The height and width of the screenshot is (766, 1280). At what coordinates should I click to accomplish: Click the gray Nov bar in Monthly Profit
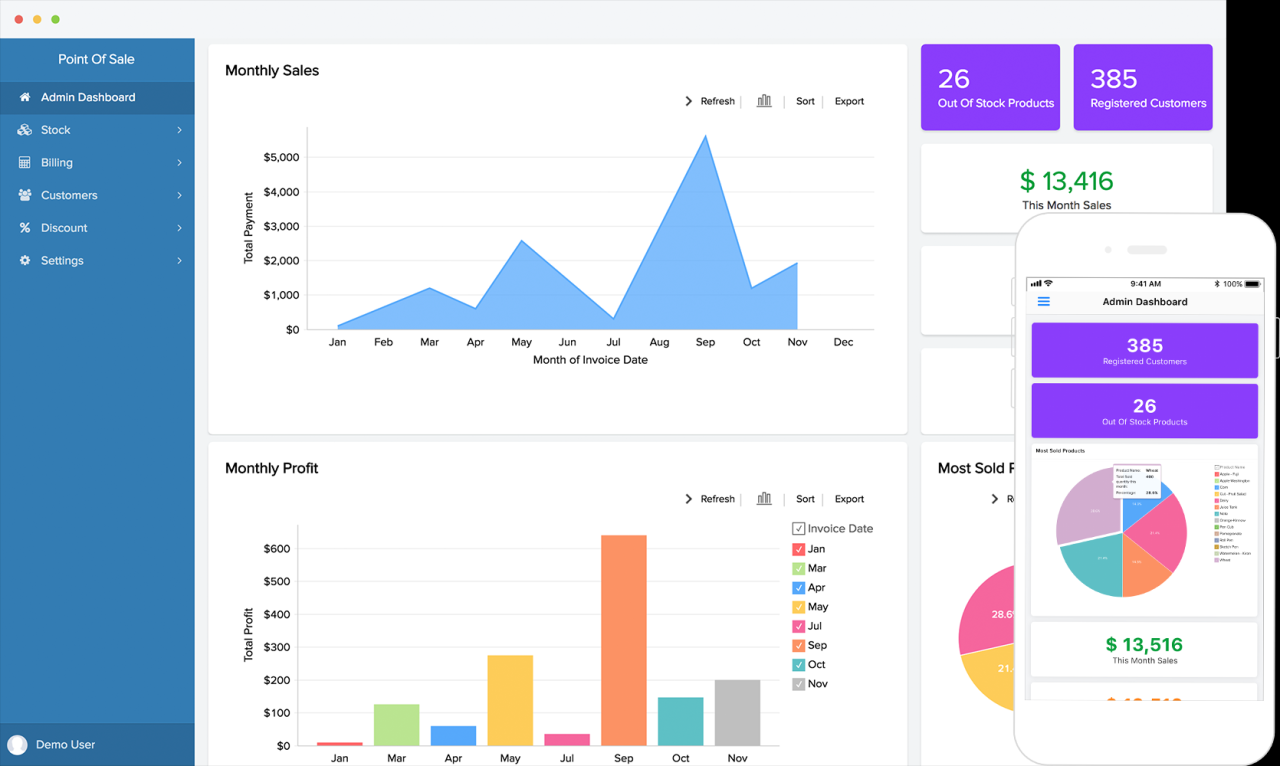click(737, 713)
